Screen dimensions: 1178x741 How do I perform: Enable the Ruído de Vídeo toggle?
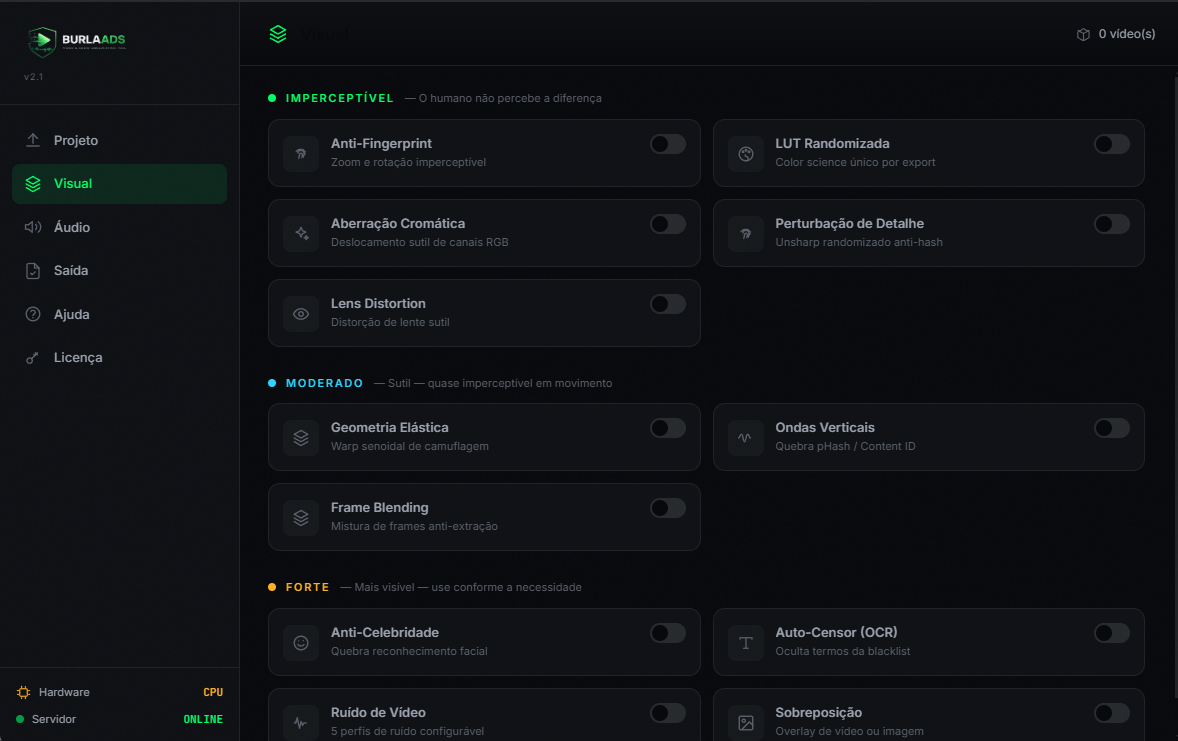tap(668, 713)
